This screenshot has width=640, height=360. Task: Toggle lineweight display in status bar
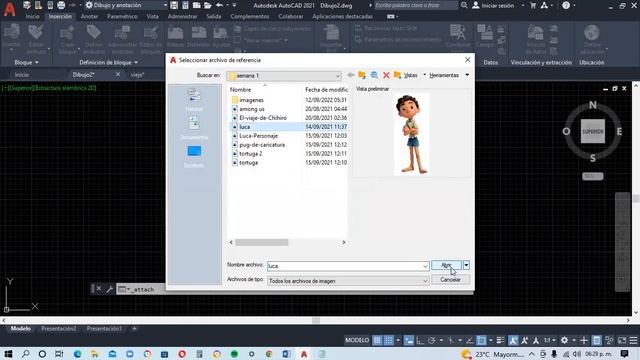(x=500, y=340)
